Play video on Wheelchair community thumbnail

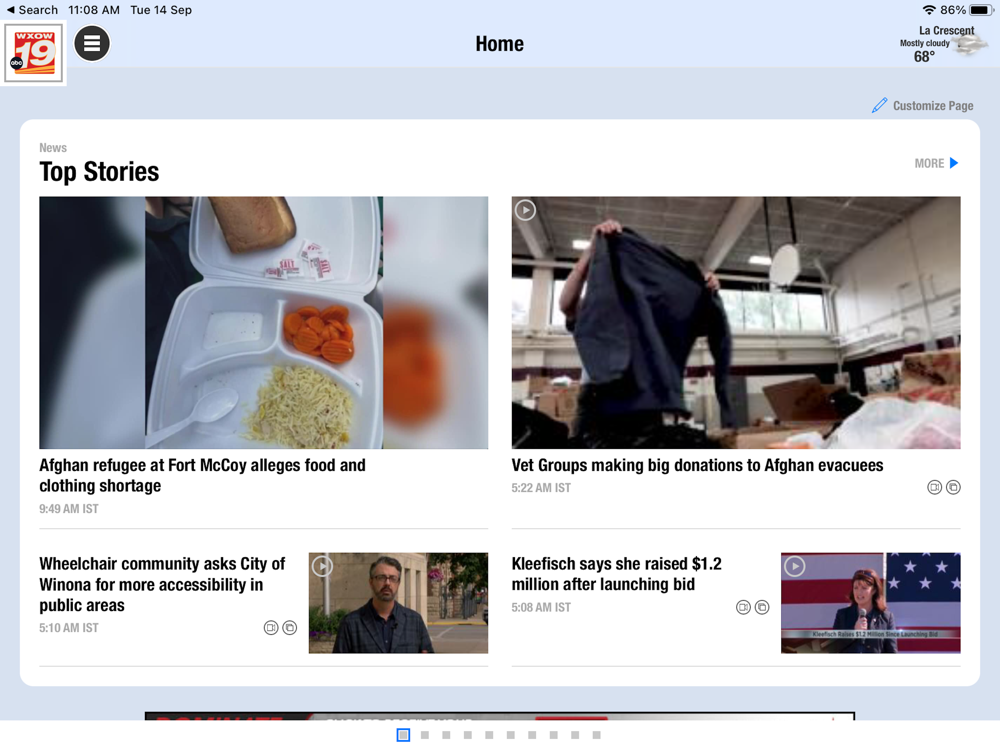click(323, 566)
